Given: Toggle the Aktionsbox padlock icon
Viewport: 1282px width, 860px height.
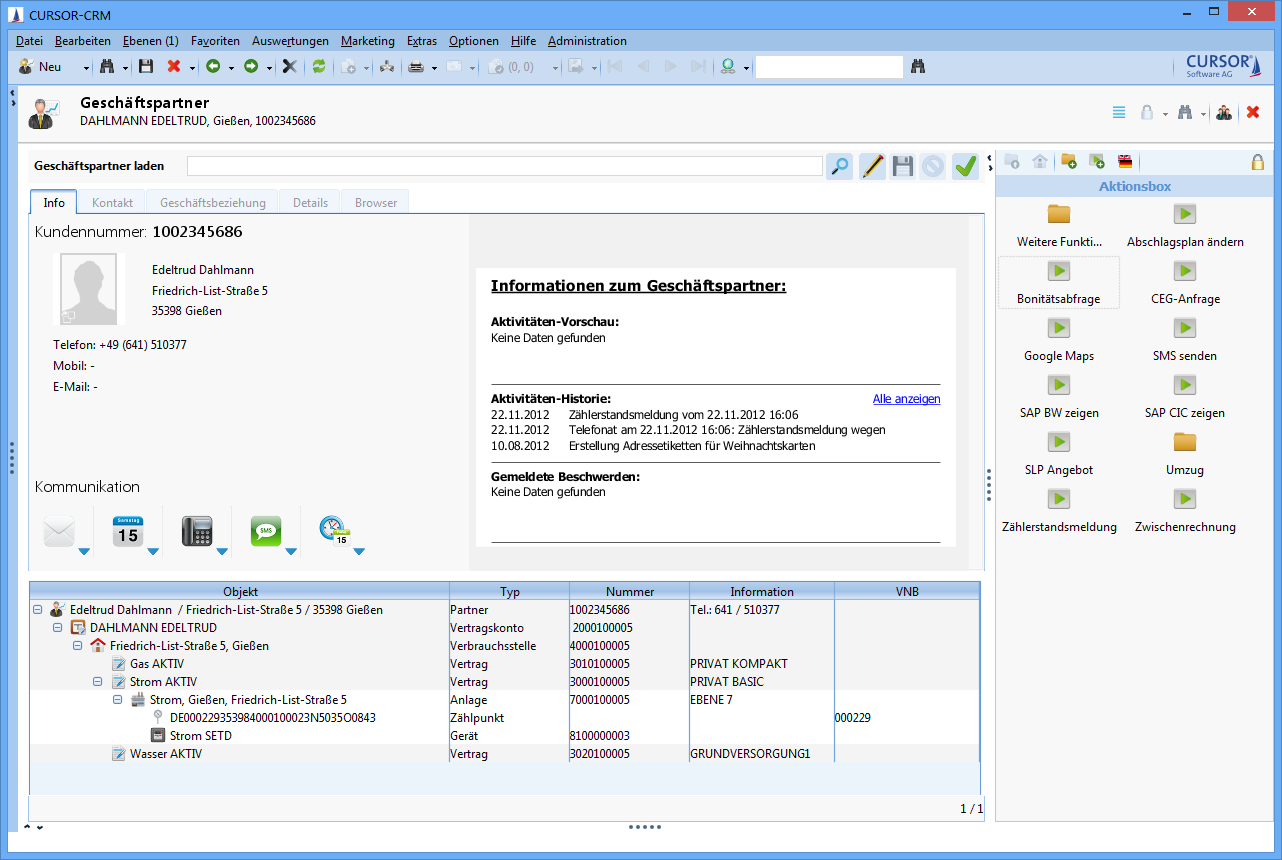Looking at the screenshot, I should tap(1257, 162).
